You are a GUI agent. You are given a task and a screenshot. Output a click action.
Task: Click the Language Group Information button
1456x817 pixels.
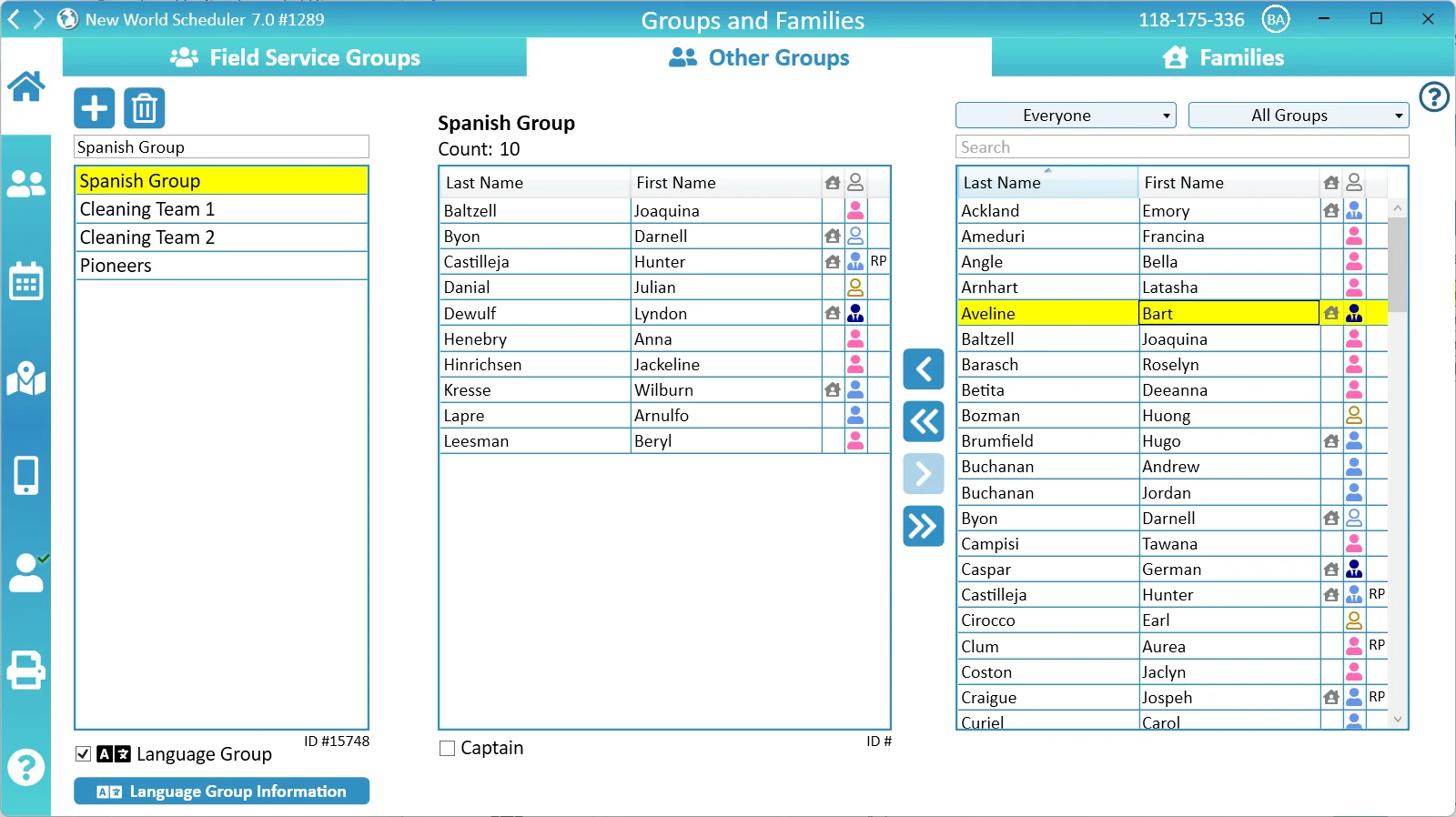pyautogui.click(x=221, y=792)
